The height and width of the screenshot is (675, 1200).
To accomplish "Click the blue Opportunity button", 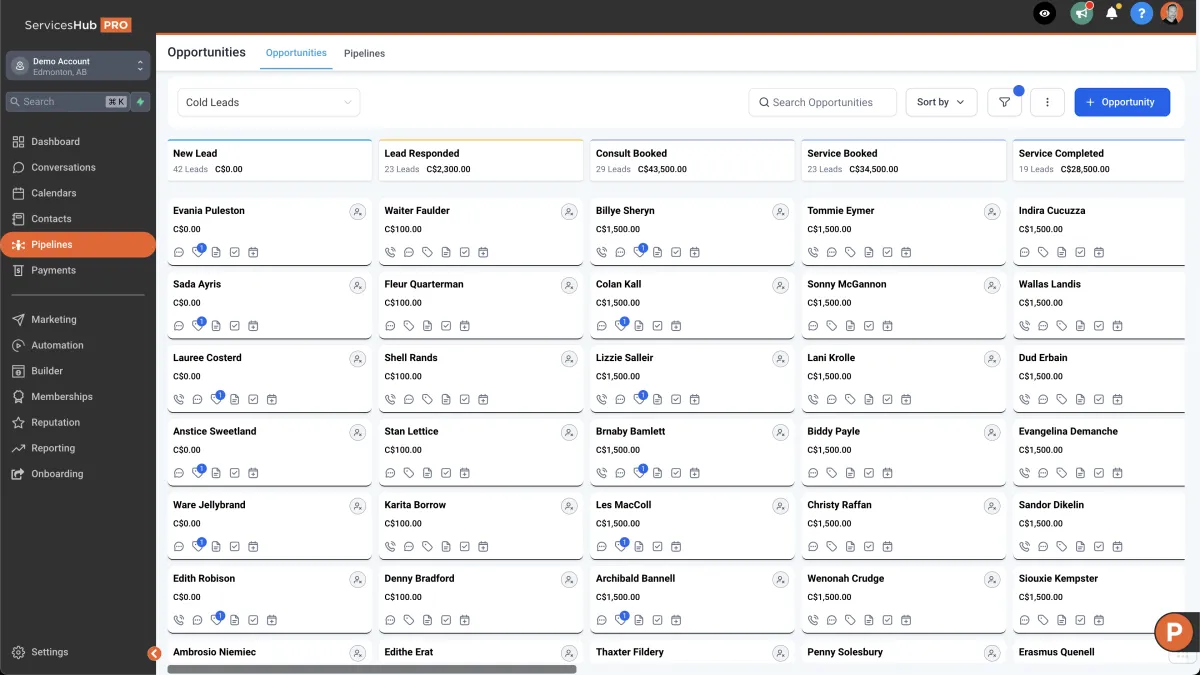I will click(x=1122, y=102).
